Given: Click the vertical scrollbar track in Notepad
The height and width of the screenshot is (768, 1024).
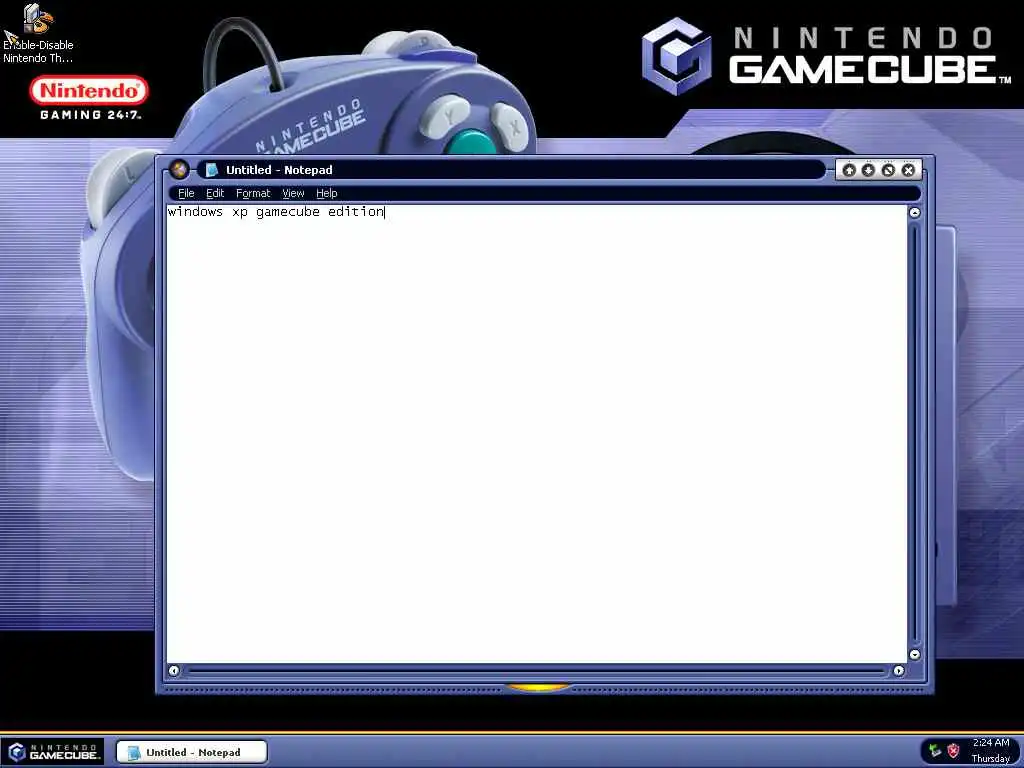Looking at the screenshot, I should (915, 433).
